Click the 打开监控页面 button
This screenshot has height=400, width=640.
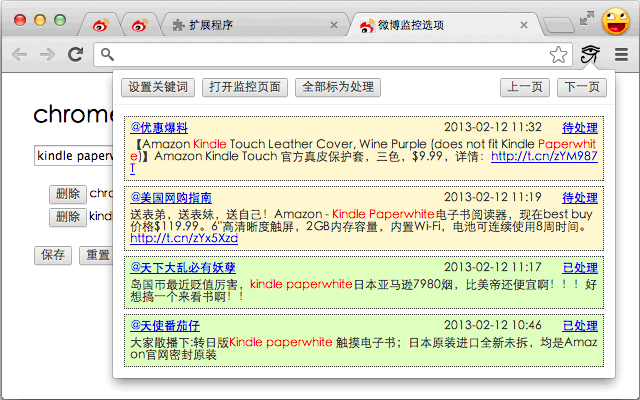[x=245, y=87]
